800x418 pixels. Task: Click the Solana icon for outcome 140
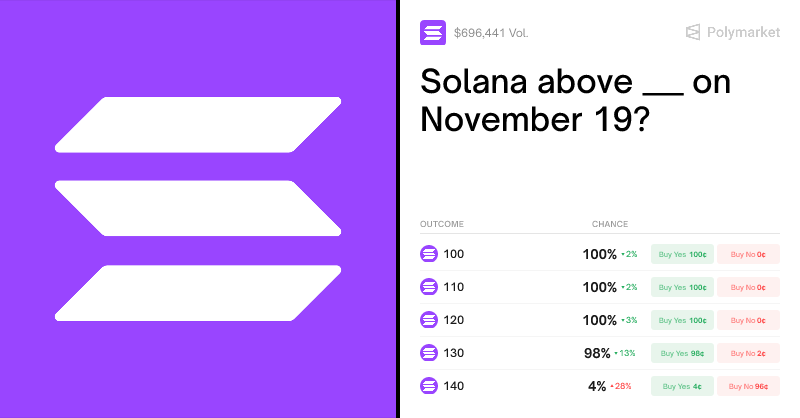click(429, 386)
